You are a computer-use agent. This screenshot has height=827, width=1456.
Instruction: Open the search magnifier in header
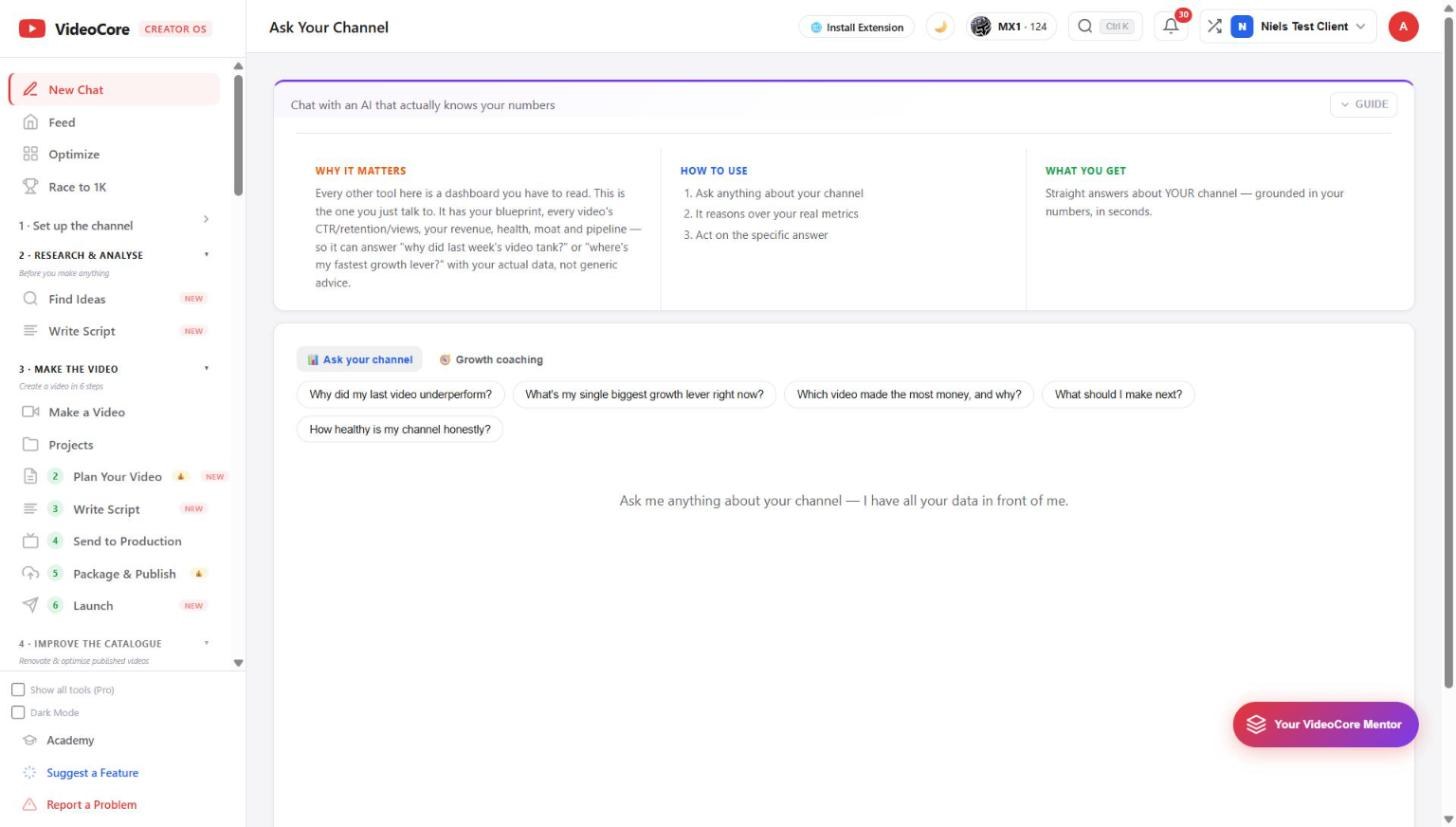(x=1085, y=27)
